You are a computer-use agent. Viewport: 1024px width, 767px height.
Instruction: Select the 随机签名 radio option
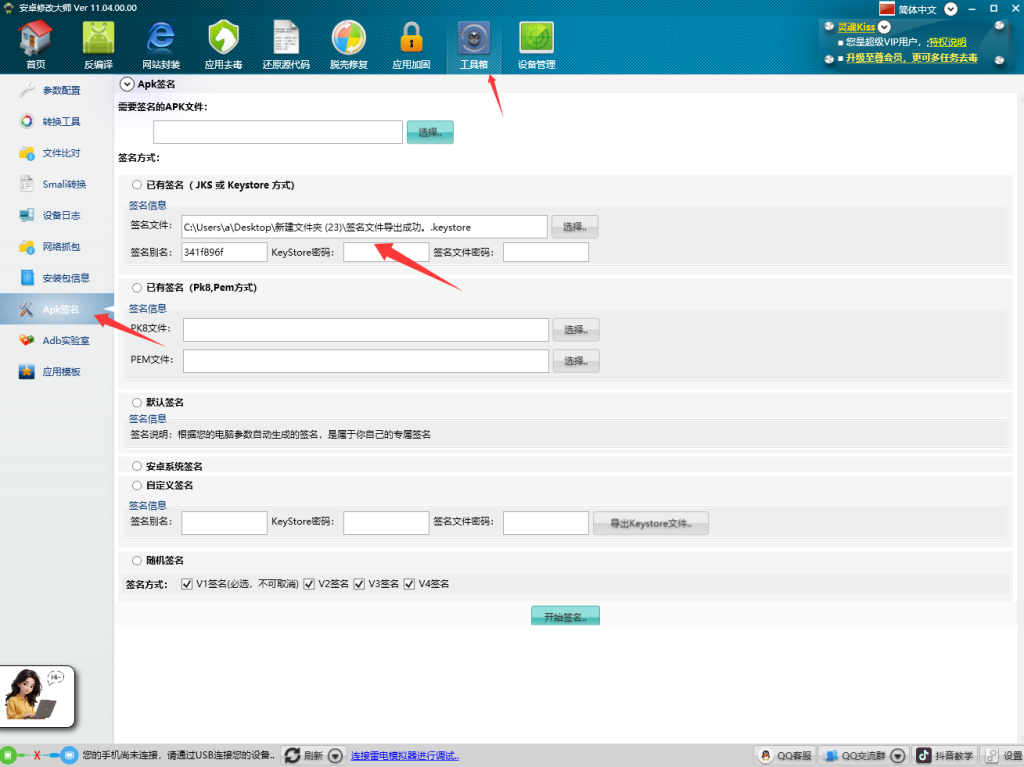[x=137, y=561]
